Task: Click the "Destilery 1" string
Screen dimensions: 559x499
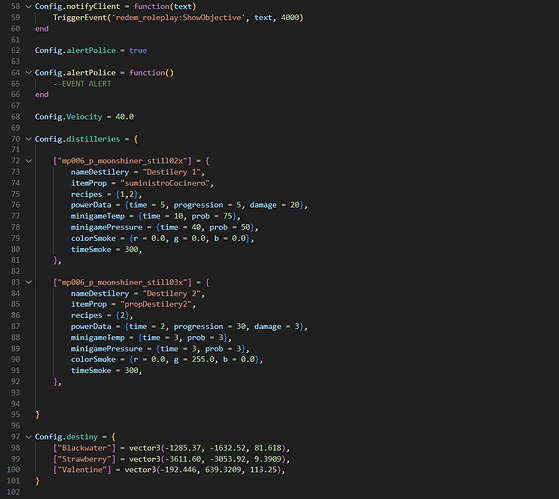Action: [172, 172]
